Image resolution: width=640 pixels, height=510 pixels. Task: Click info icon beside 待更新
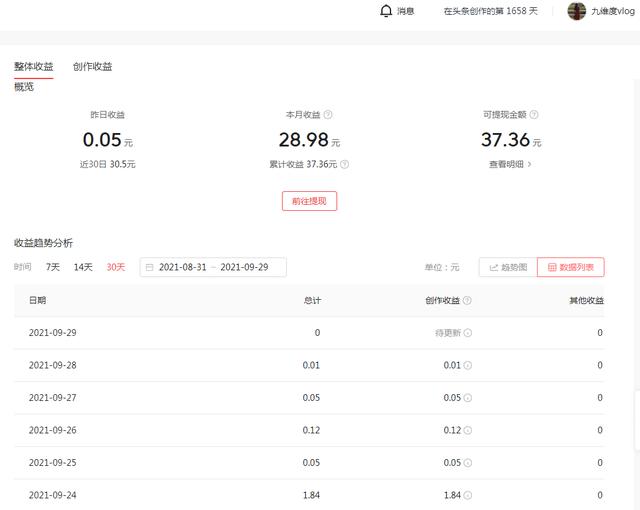[468, 333]
